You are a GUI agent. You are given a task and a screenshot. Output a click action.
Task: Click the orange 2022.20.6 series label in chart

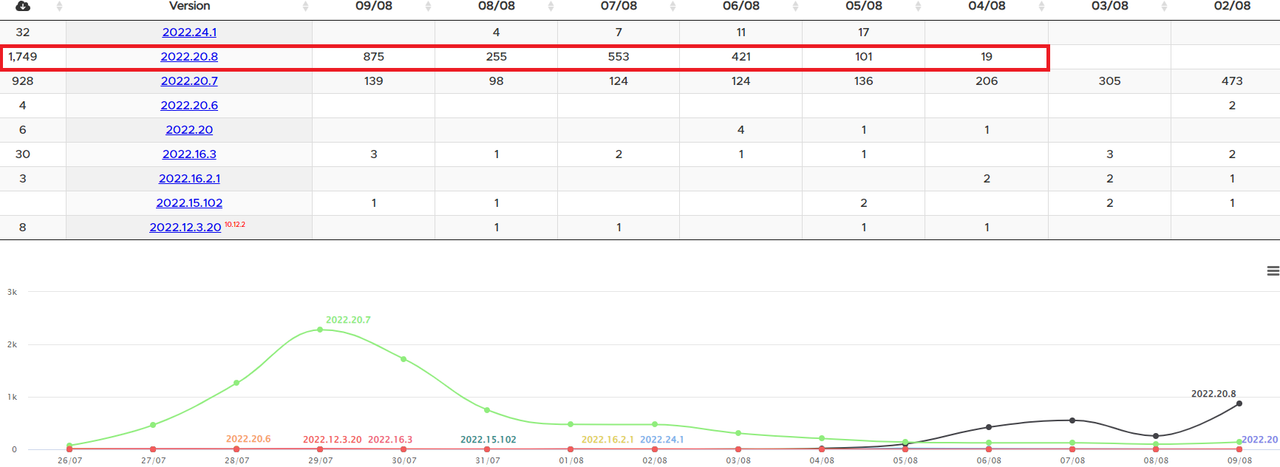click(249, 439)
